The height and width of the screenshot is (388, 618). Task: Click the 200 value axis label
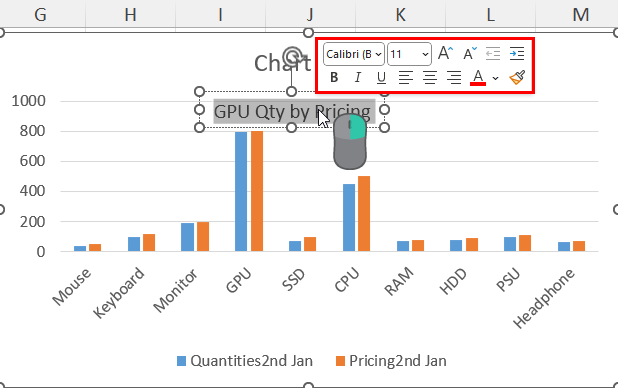32,222
